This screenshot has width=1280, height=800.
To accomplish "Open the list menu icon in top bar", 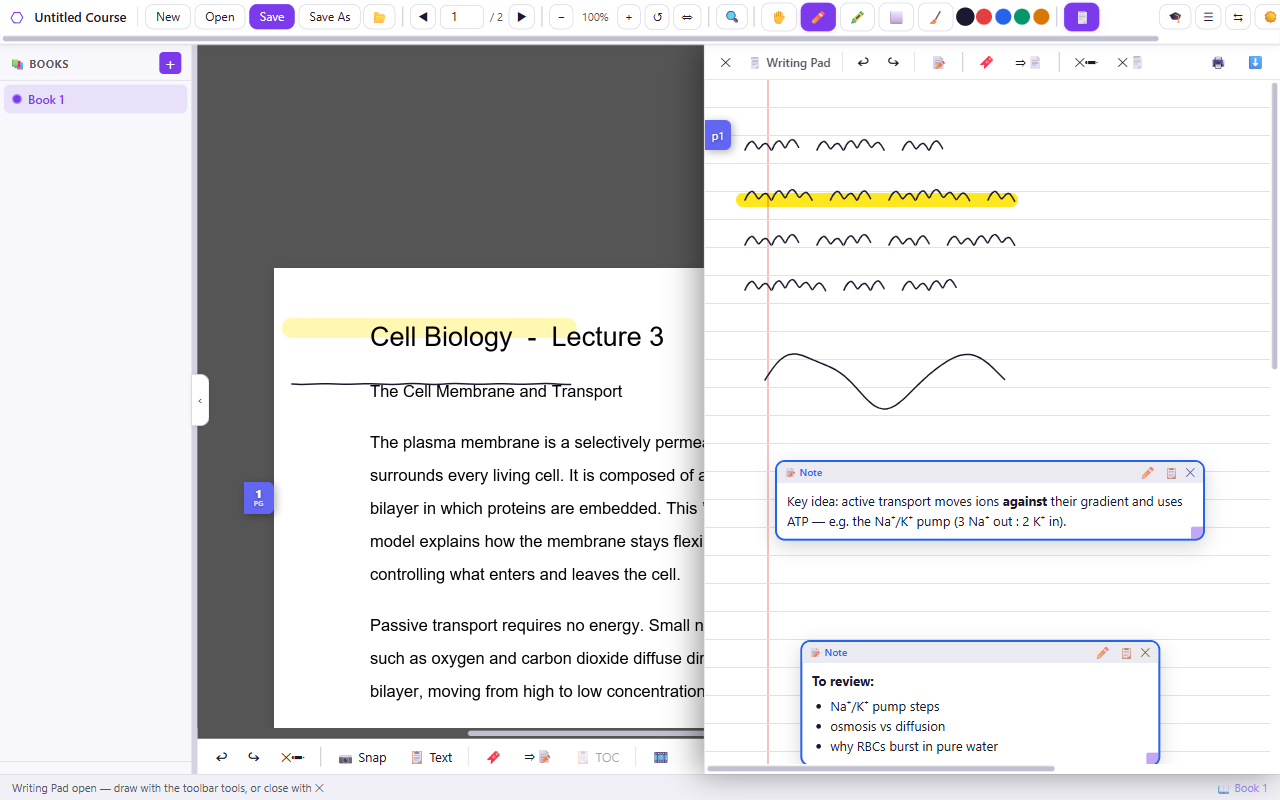I will (1208, 17).
